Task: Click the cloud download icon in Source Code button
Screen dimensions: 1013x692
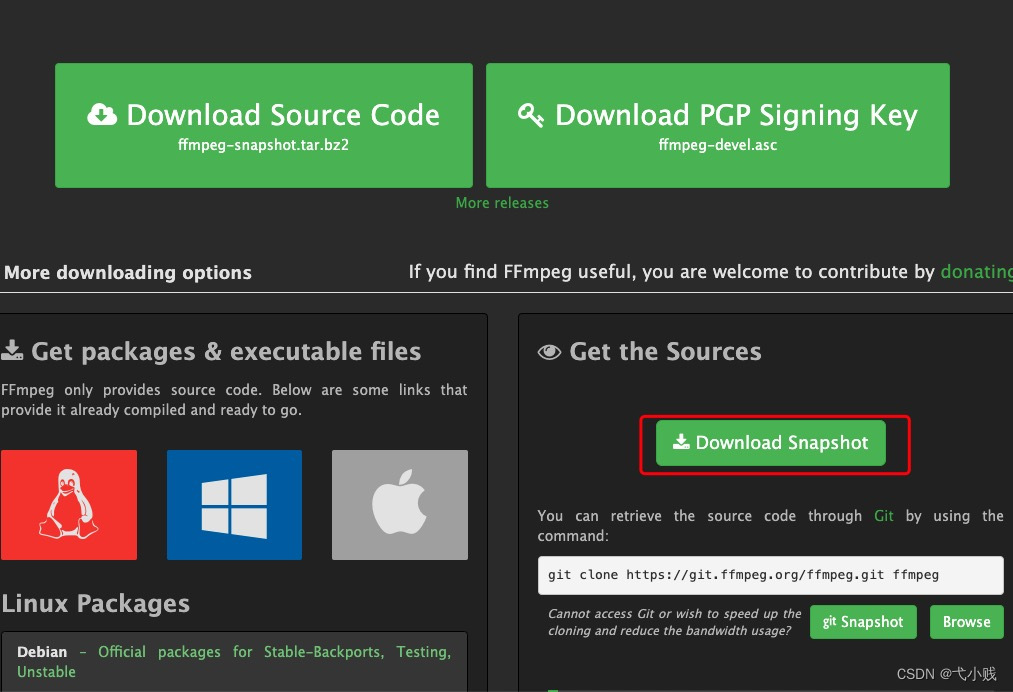Action: tap(102, 114)
